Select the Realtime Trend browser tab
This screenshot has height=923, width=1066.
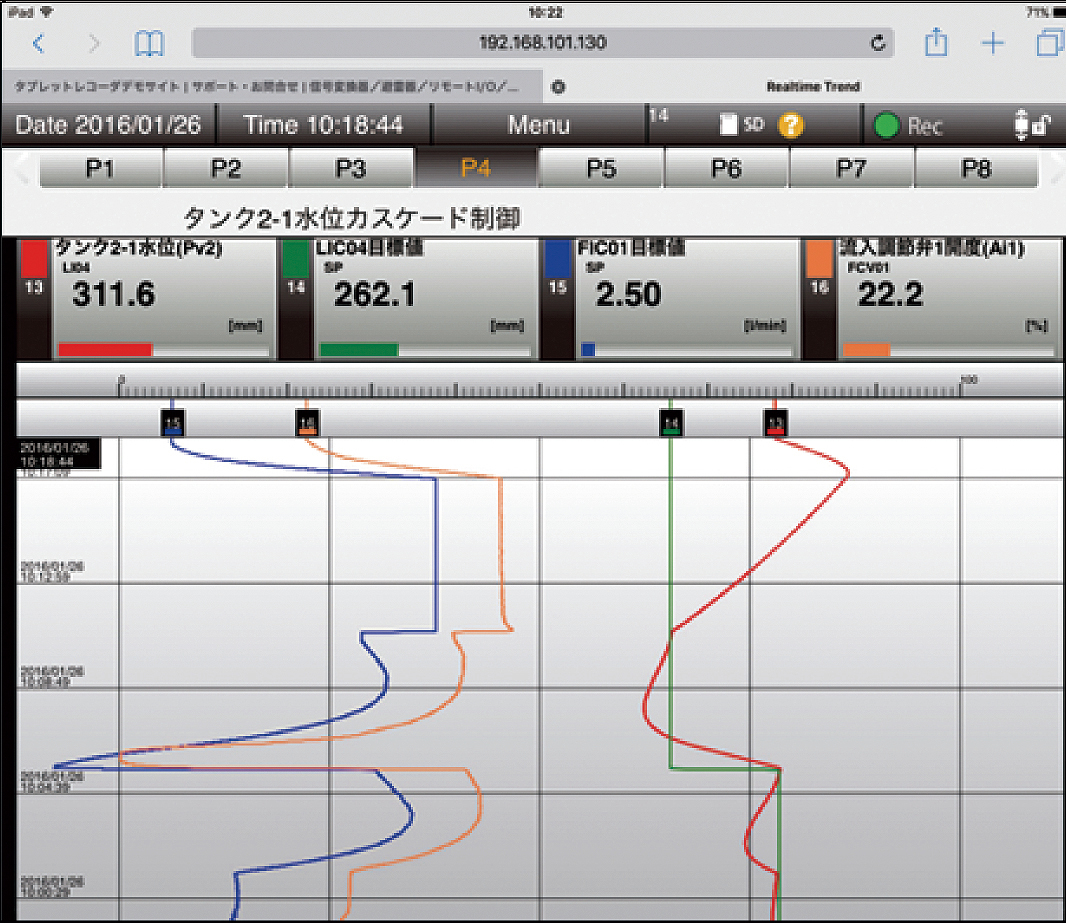pyautogui.click(x=813, y=87)
